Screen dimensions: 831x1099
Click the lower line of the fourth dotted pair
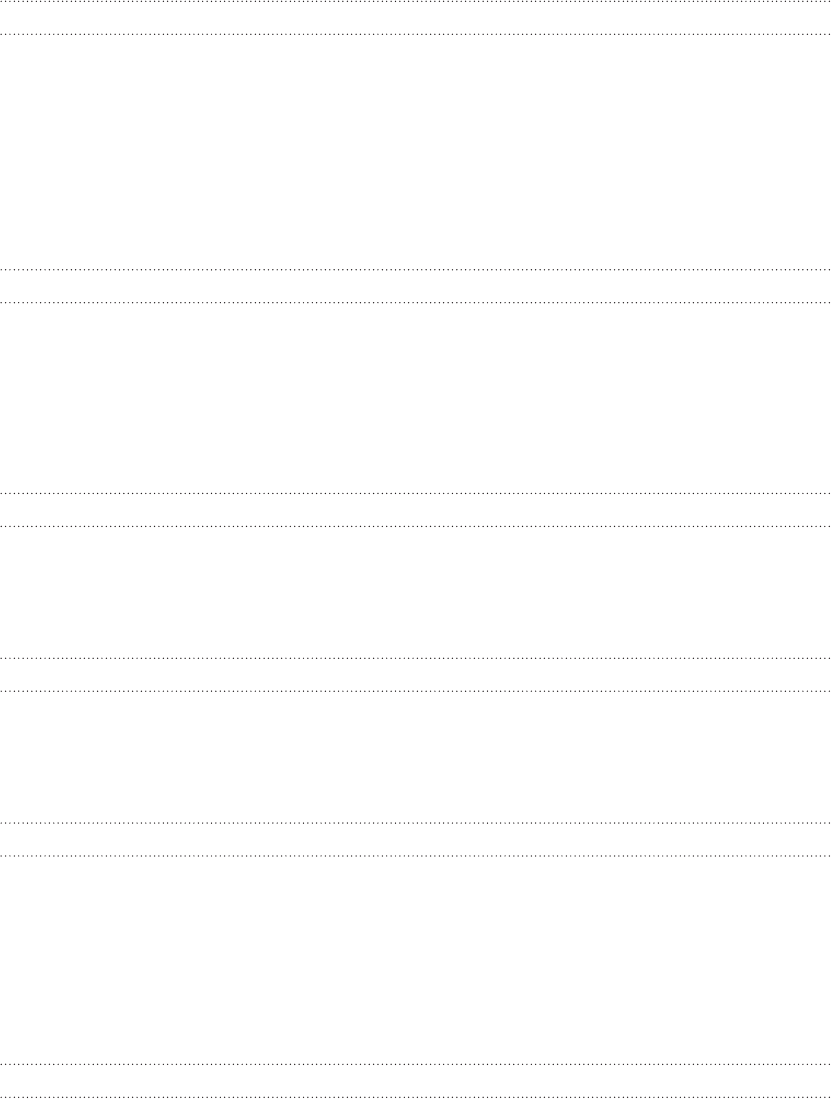[x=416, y=691]
